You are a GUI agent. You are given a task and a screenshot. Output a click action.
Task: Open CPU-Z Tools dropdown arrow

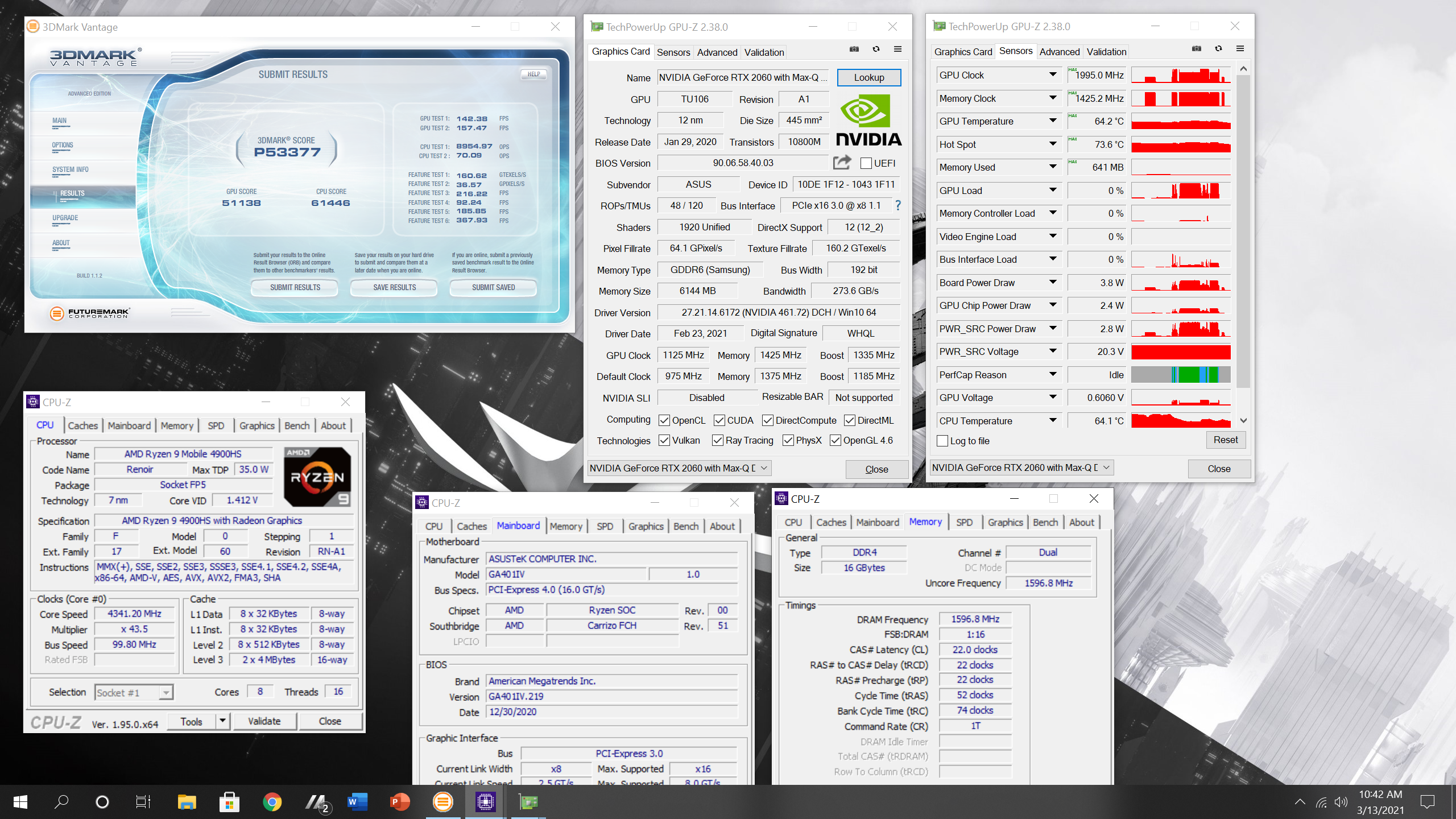click(222, 721)
